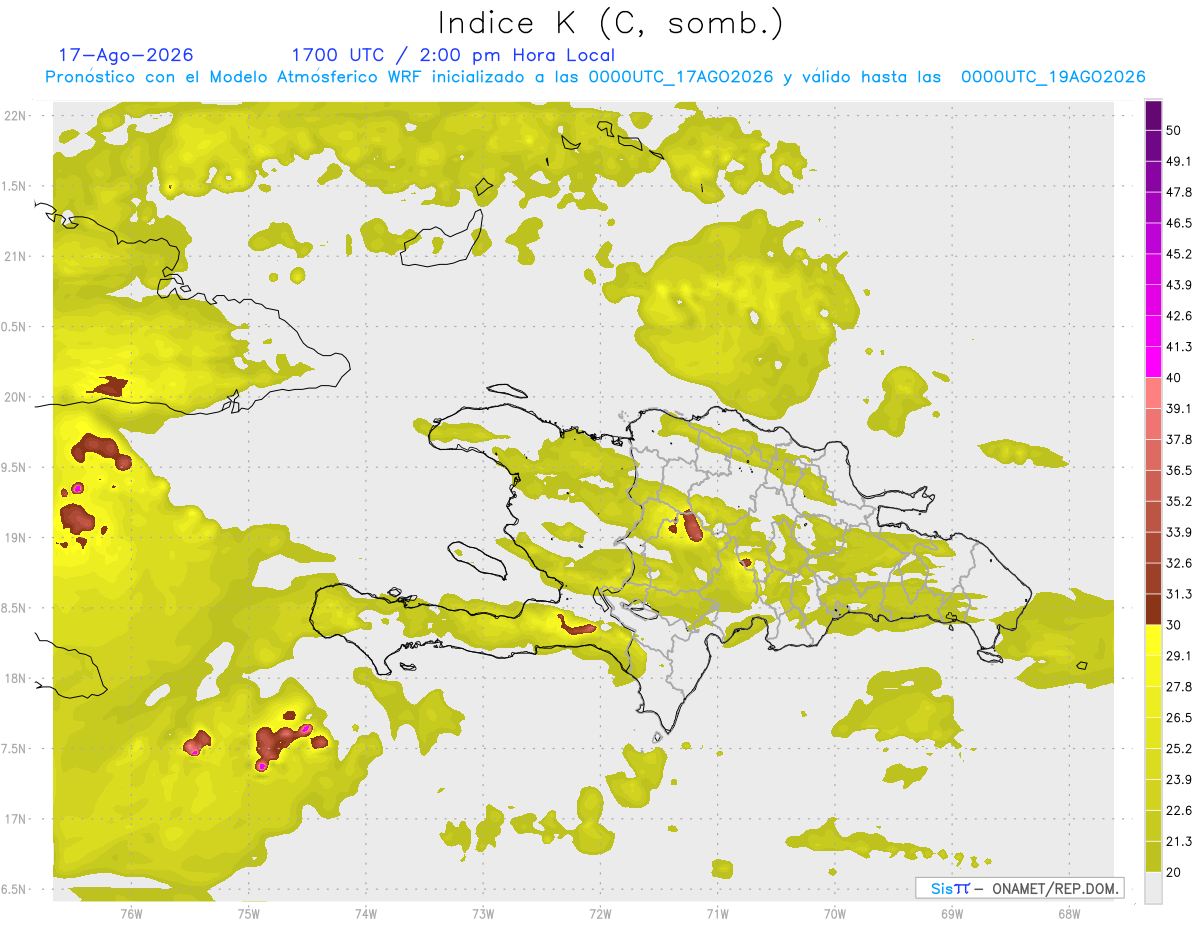Select the '17-Ago-2026' date text
The image size is (1200, 927).
(x=126, y=55)
